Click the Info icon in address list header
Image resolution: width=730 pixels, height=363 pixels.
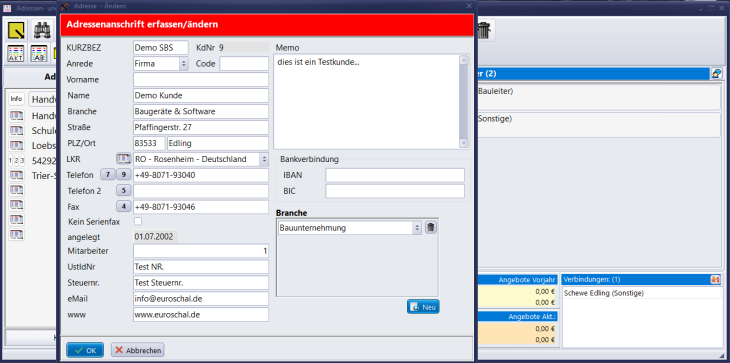click(16, 99)
